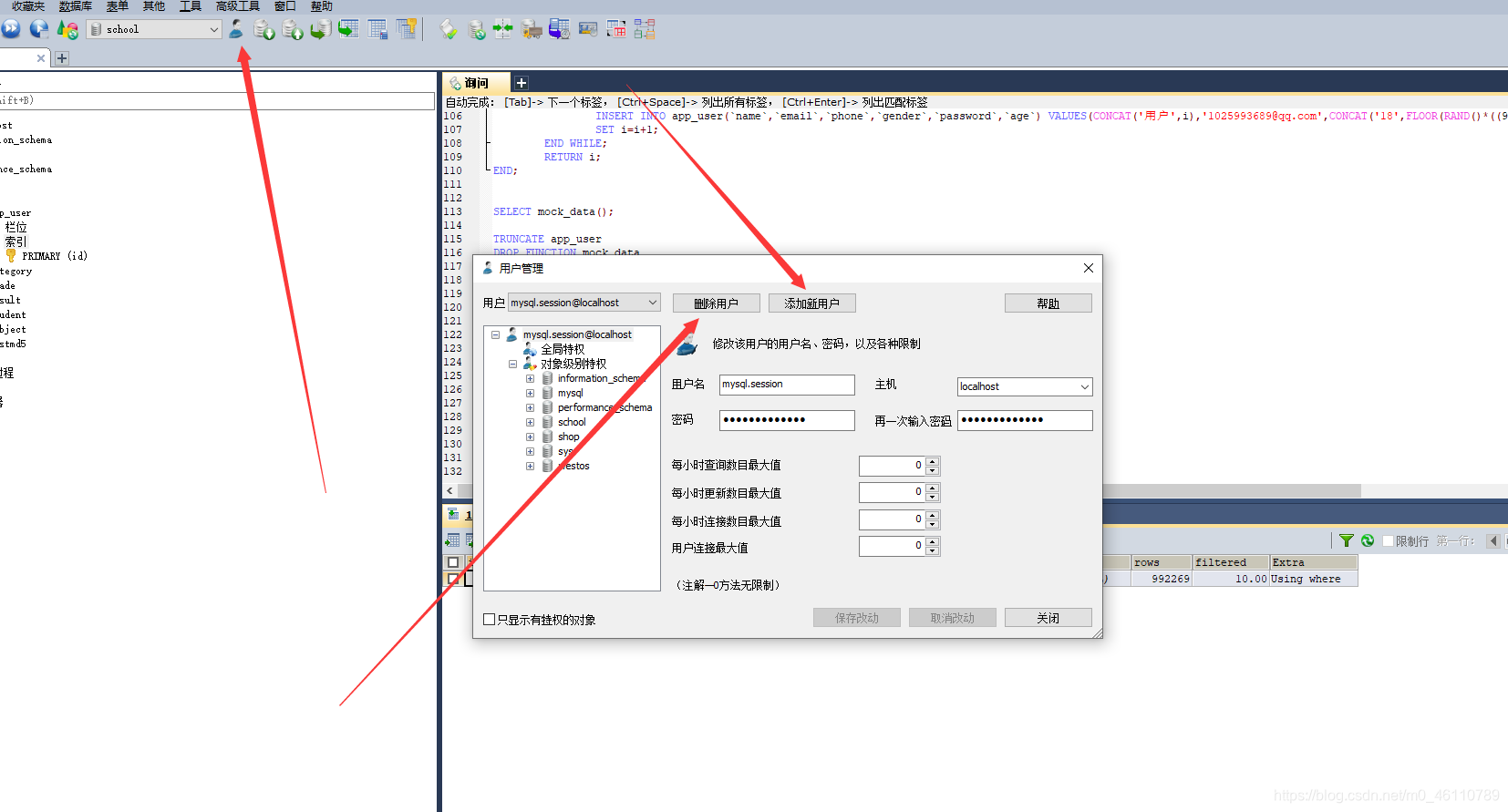Open the 收藏夹 menu
This screenshot has width=1508, height=812.
[28, 6]
